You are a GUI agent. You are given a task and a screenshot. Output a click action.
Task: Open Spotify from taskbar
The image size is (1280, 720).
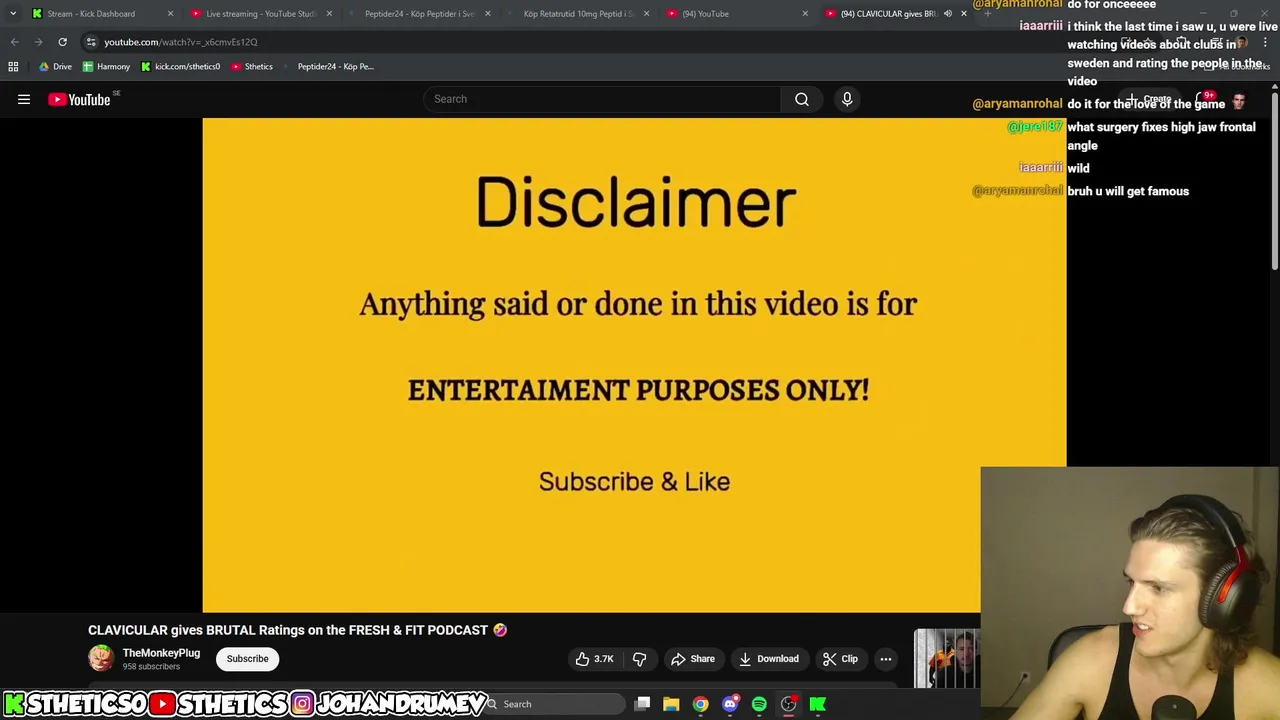click(759, 704)
